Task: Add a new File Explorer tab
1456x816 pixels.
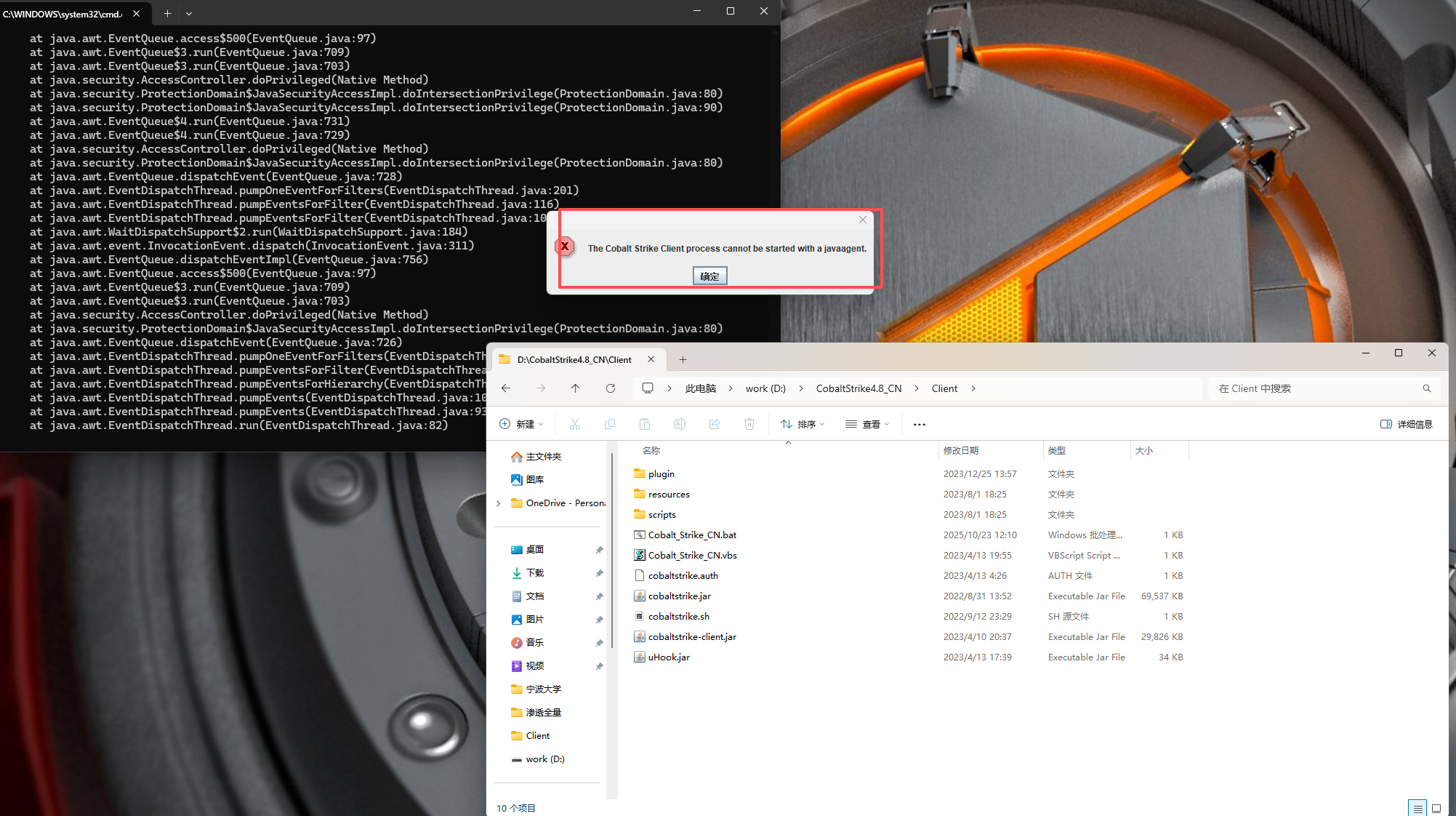Action: (x=683, y=359)
